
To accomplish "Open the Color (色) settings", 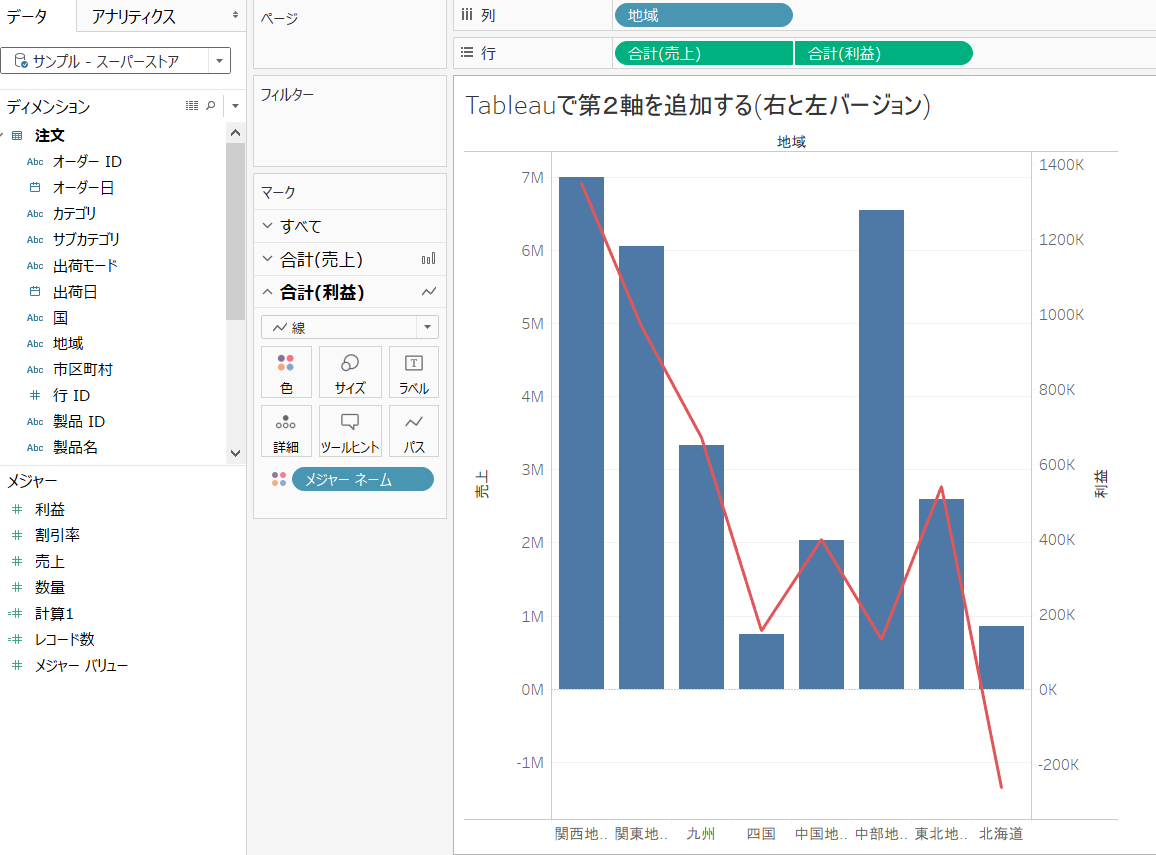I will 287,372.
